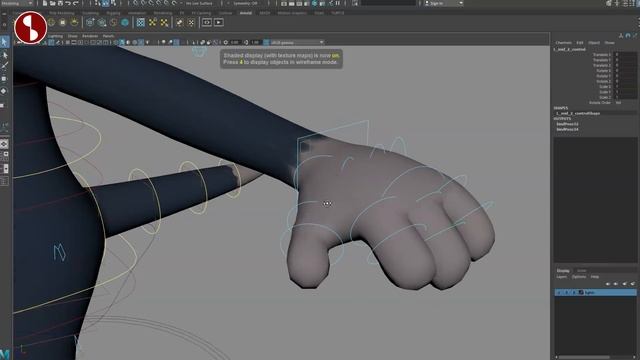Switch to the Motion Graphics shelf tab
This screenshot has width=640, height=360.
pyautogui.click(x=292, y=13)
